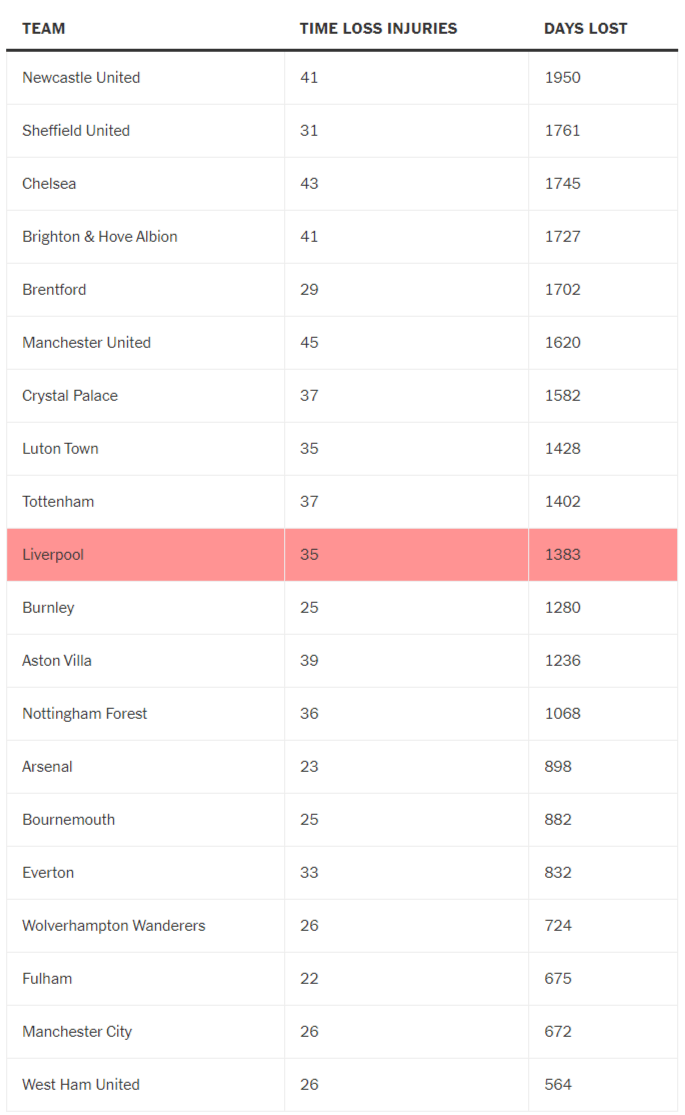
Task: Select the Newcastle United team cell
Action: pos(81,78)
